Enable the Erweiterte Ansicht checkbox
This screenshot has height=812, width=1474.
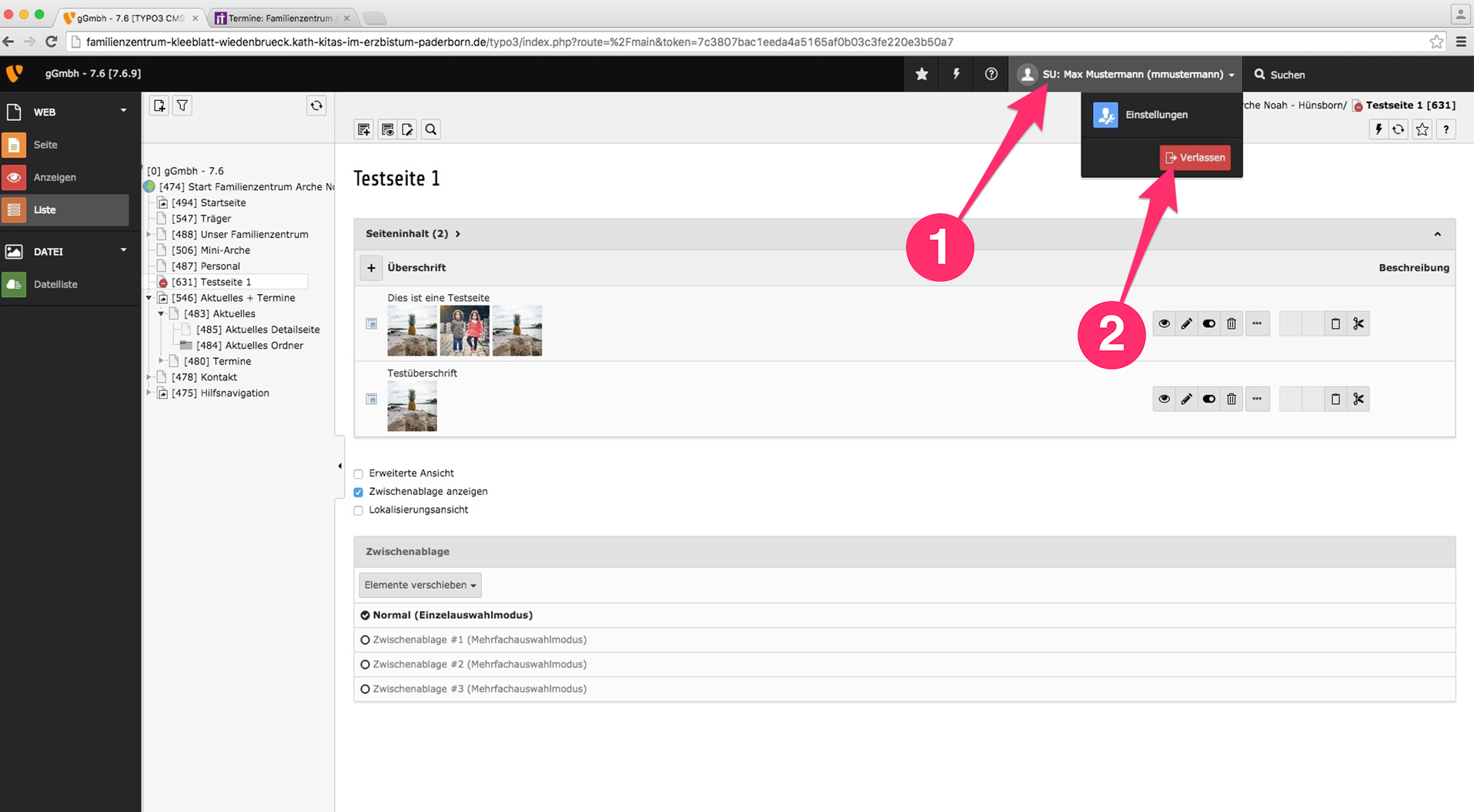click(359, 474)
